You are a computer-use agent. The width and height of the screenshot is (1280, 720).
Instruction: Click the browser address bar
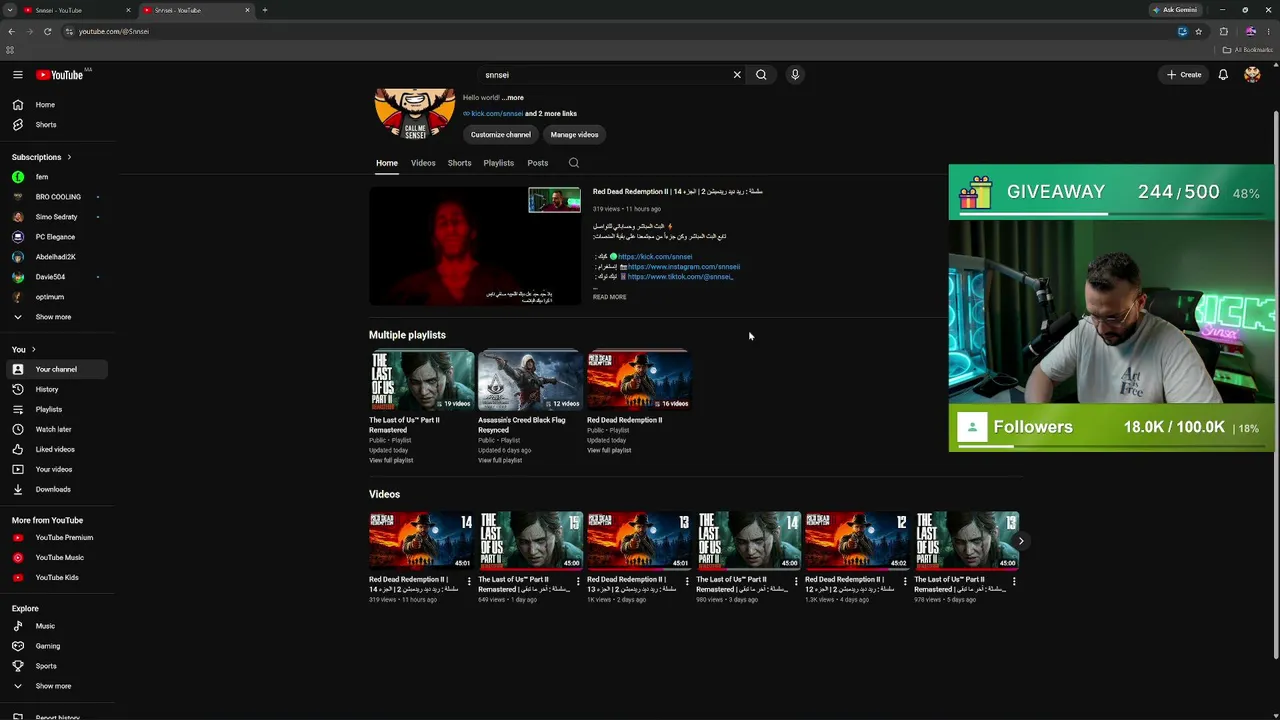[x=620, y=31]
